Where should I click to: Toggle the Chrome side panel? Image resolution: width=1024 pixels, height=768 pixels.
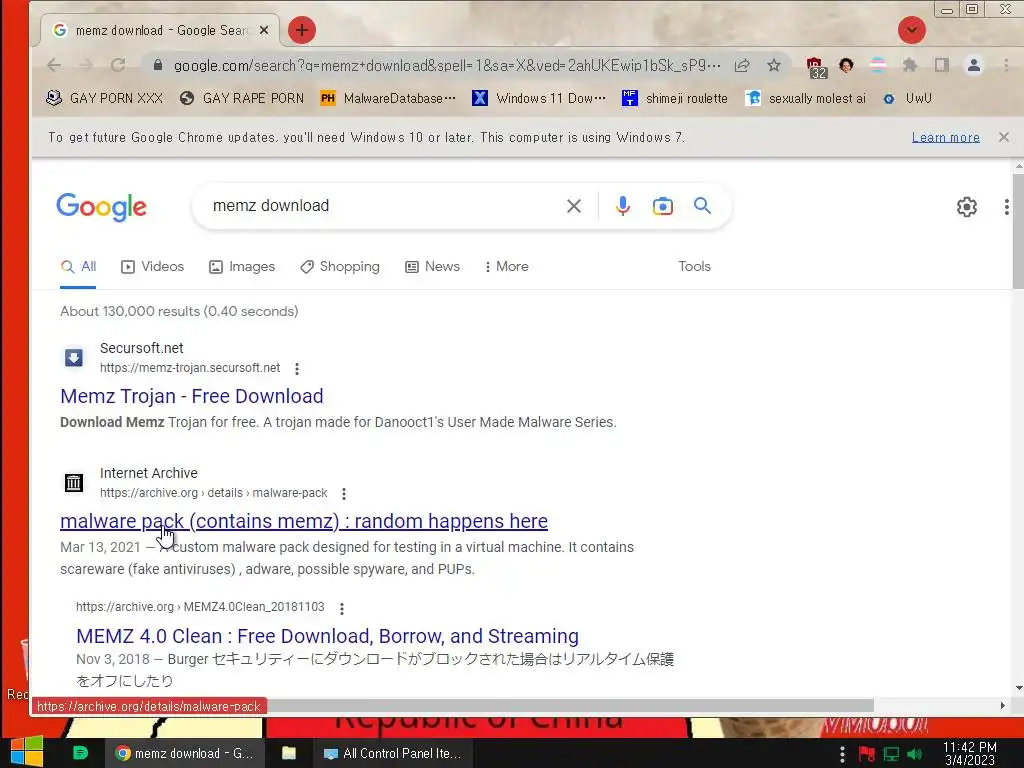tap(942, 65)
